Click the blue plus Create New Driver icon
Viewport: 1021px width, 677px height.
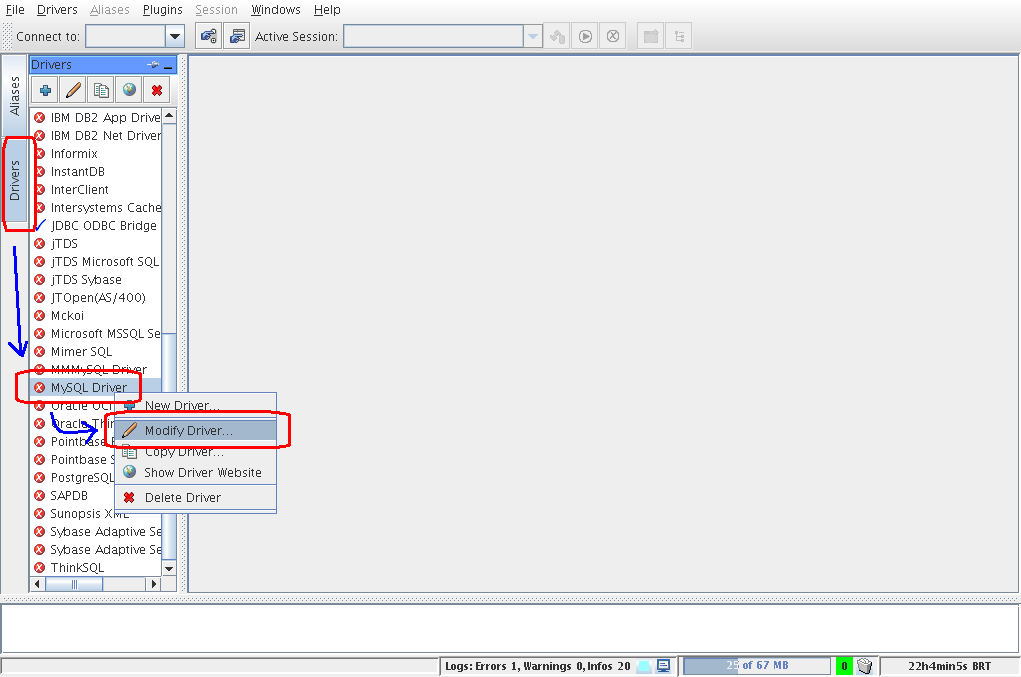(45, 90)
